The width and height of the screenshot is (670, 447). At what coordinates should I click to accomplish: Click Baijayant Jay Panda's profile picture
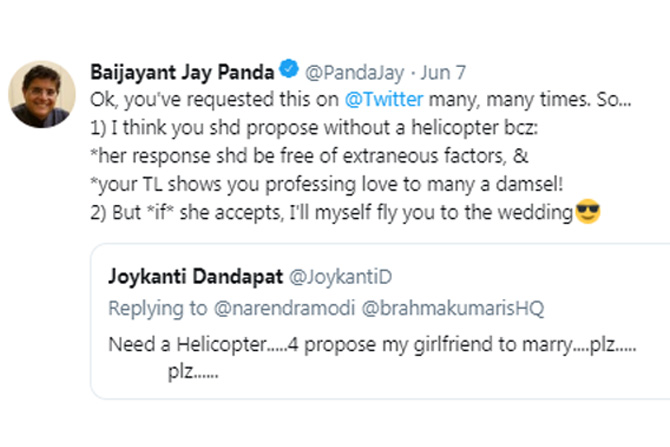(x=42, y=94)
